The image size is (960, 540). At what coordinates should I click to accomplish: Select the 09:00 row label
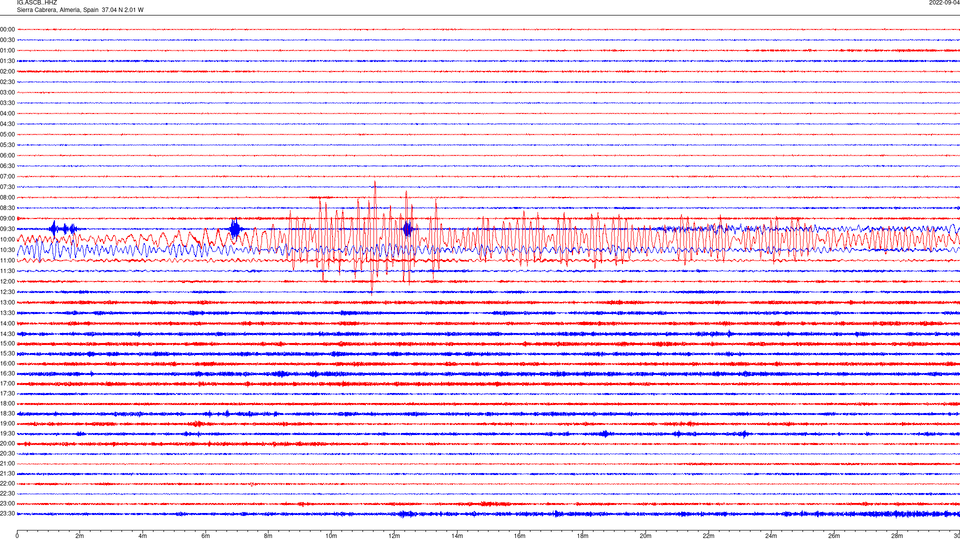click(7, 219)
